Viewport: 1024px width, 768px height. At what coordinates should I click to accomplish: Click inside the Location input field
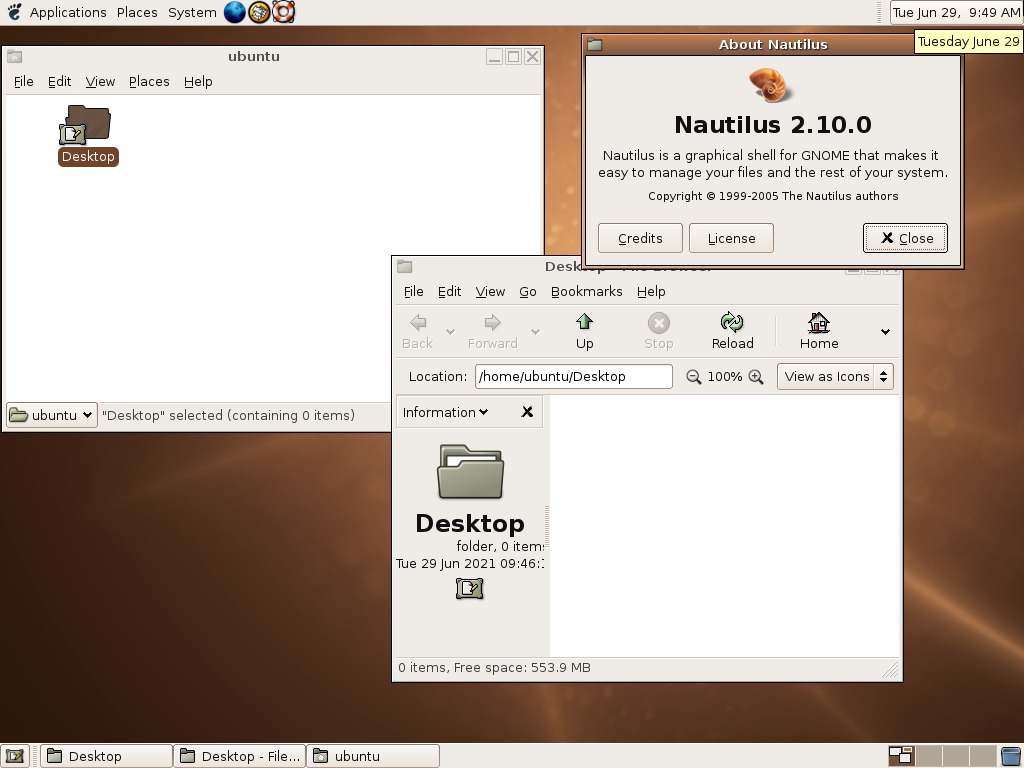(x=573, y=377)
